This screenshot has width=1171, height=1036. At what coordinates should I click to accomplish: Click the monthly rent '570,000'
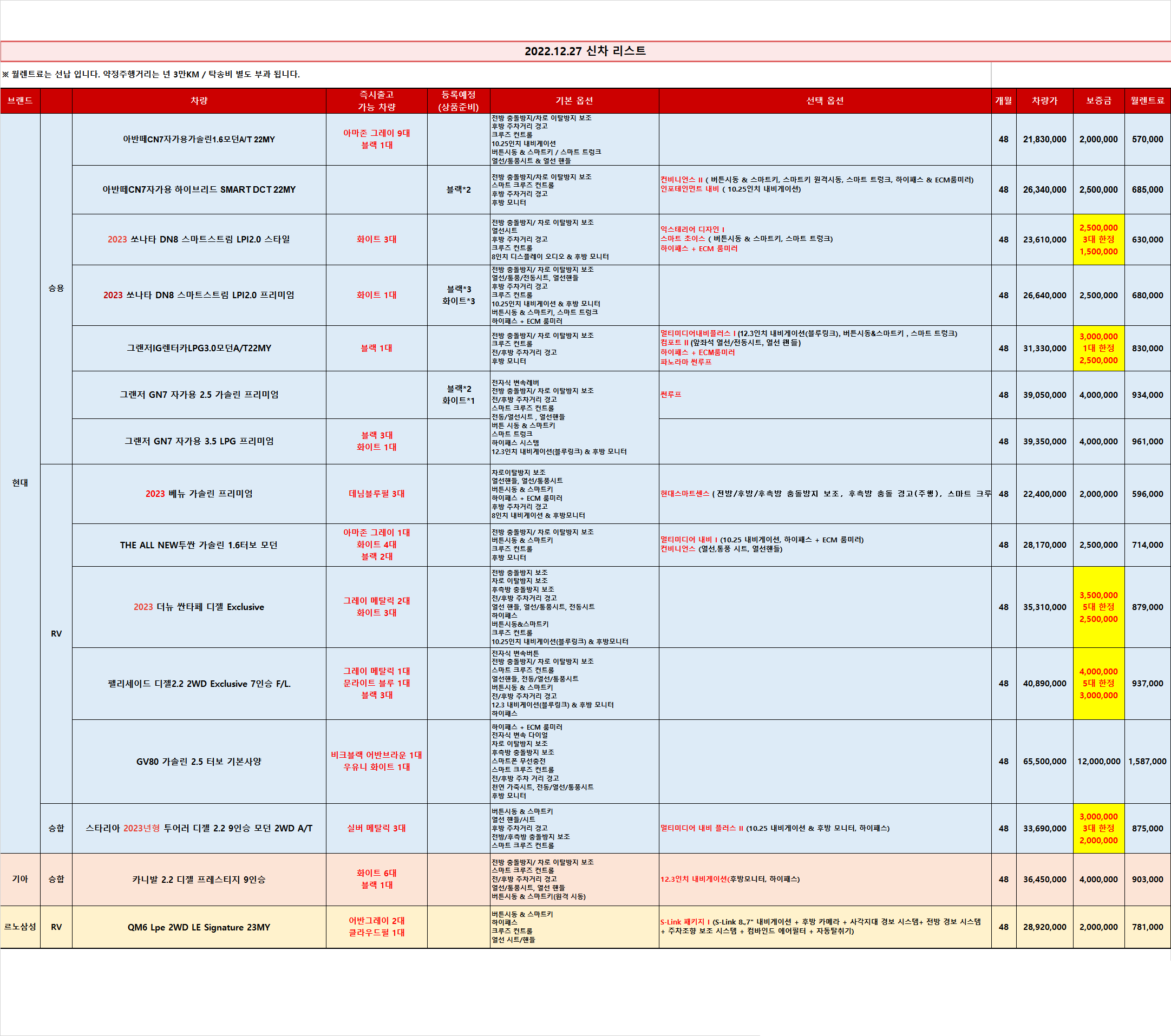[1148, 139]
